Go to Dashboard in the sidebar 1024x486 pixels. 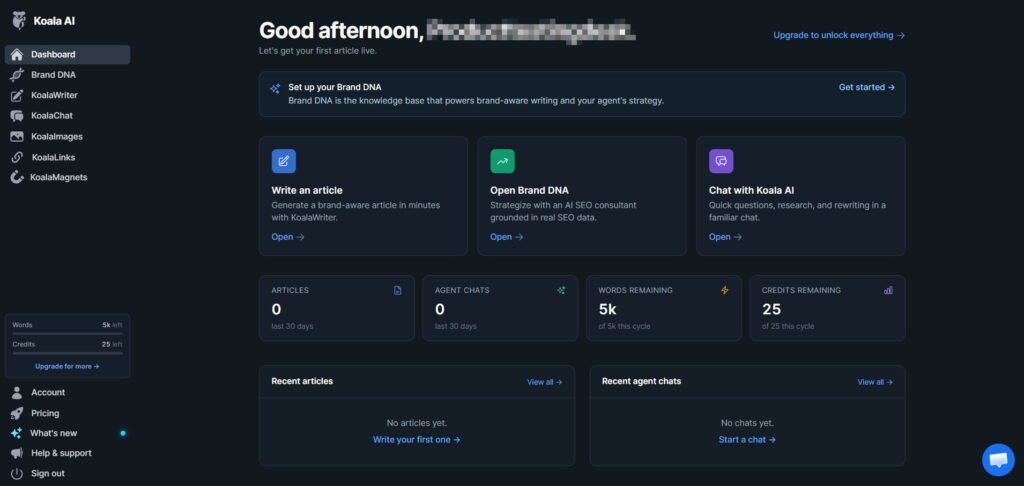[x=67, y=55]
